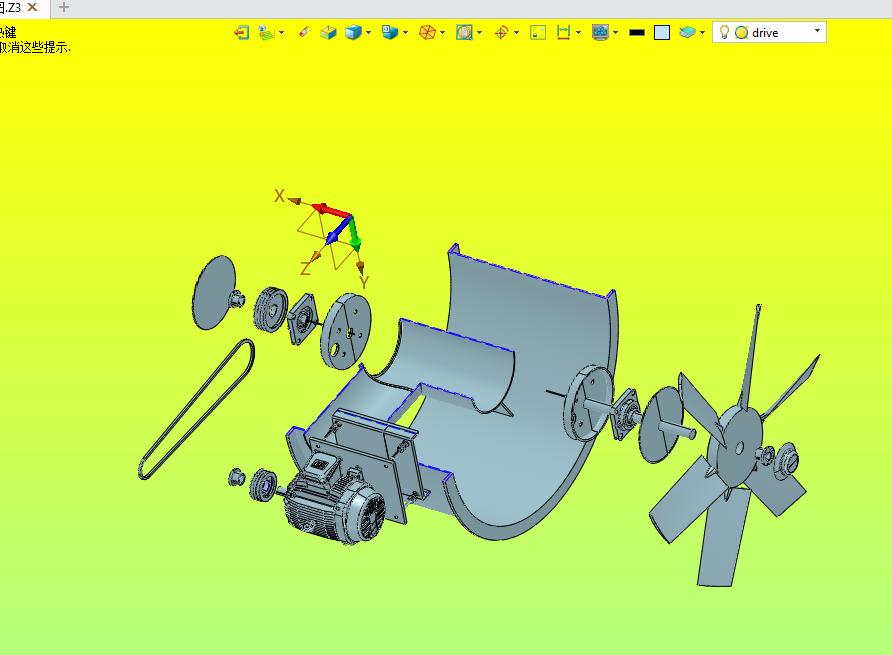Click the red X axis arrow
Viewport: 892px width, 655px height.
coord(332,210)
